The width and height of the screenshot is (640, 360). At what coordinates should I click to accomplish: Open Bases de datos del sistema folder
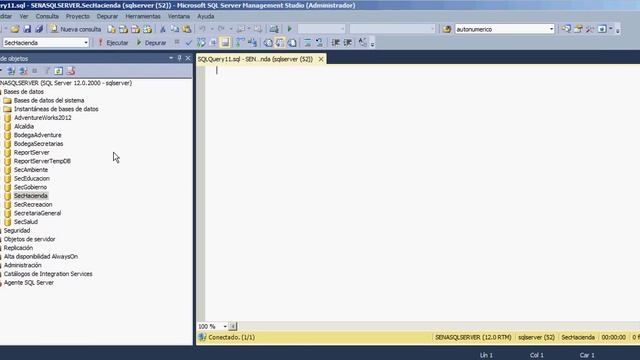49,100
